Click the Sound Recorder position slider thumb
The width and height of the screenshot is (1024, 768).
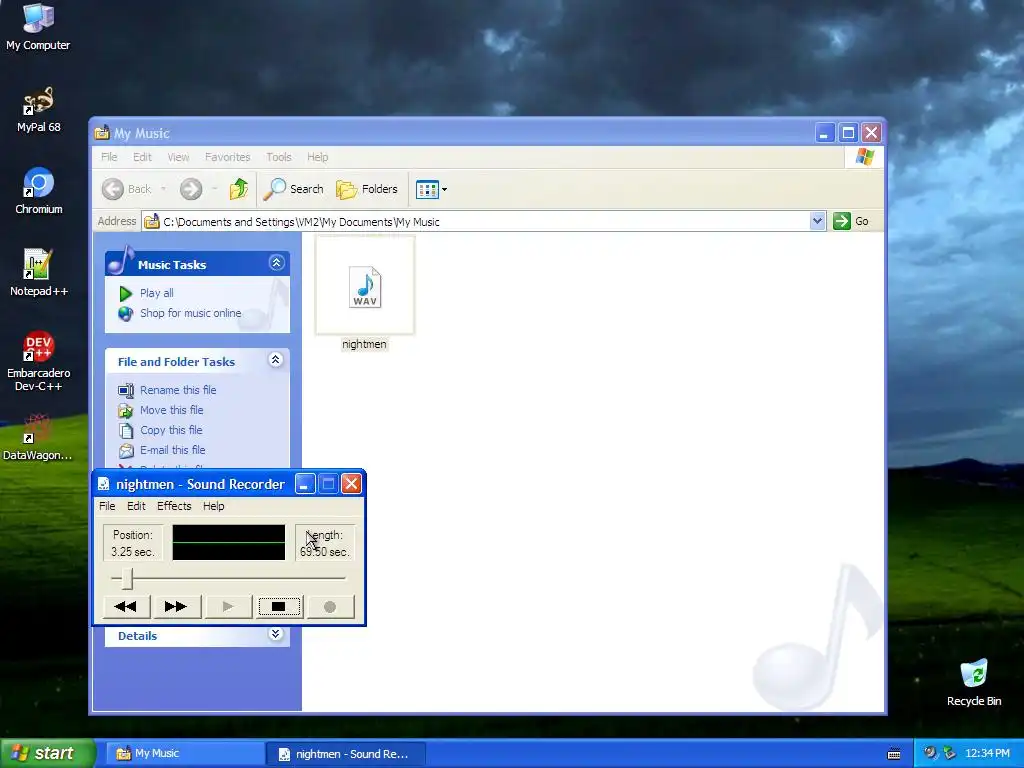tap(128, 578)
